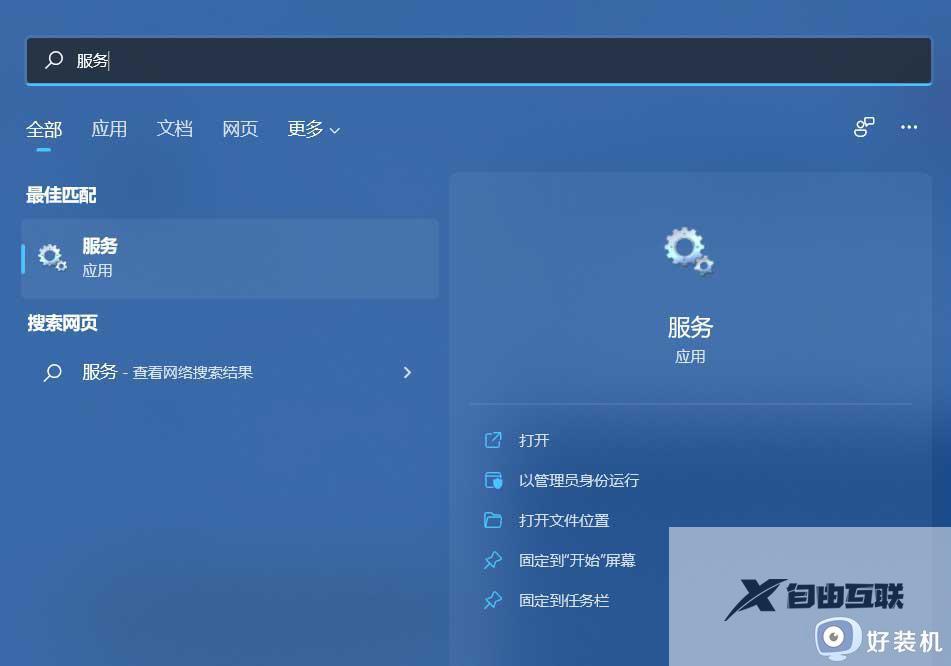951x666 pixels.
Task: Select the 全部 filter tab
Action: (44, 129)
